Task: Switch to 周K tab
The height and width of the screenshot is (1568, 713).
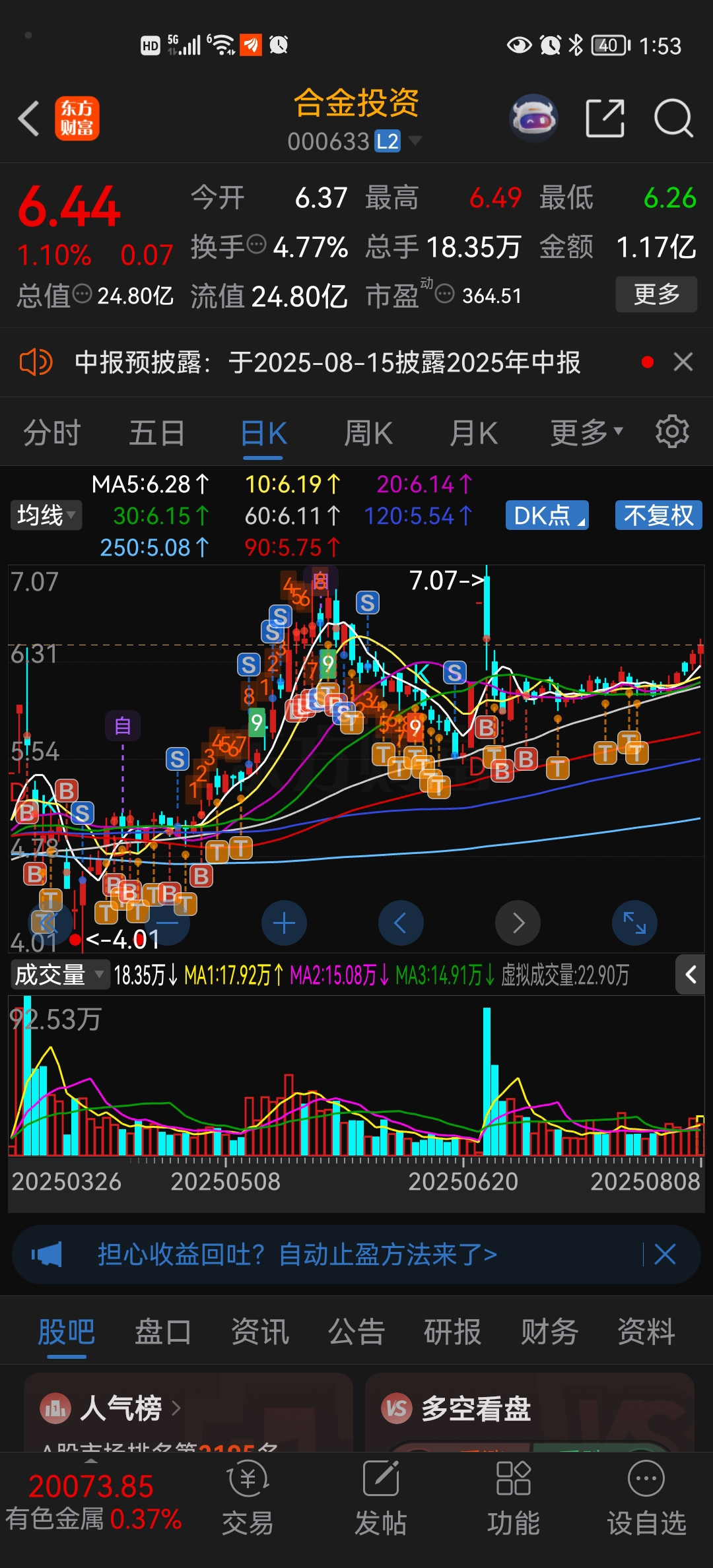Action: 368,434
